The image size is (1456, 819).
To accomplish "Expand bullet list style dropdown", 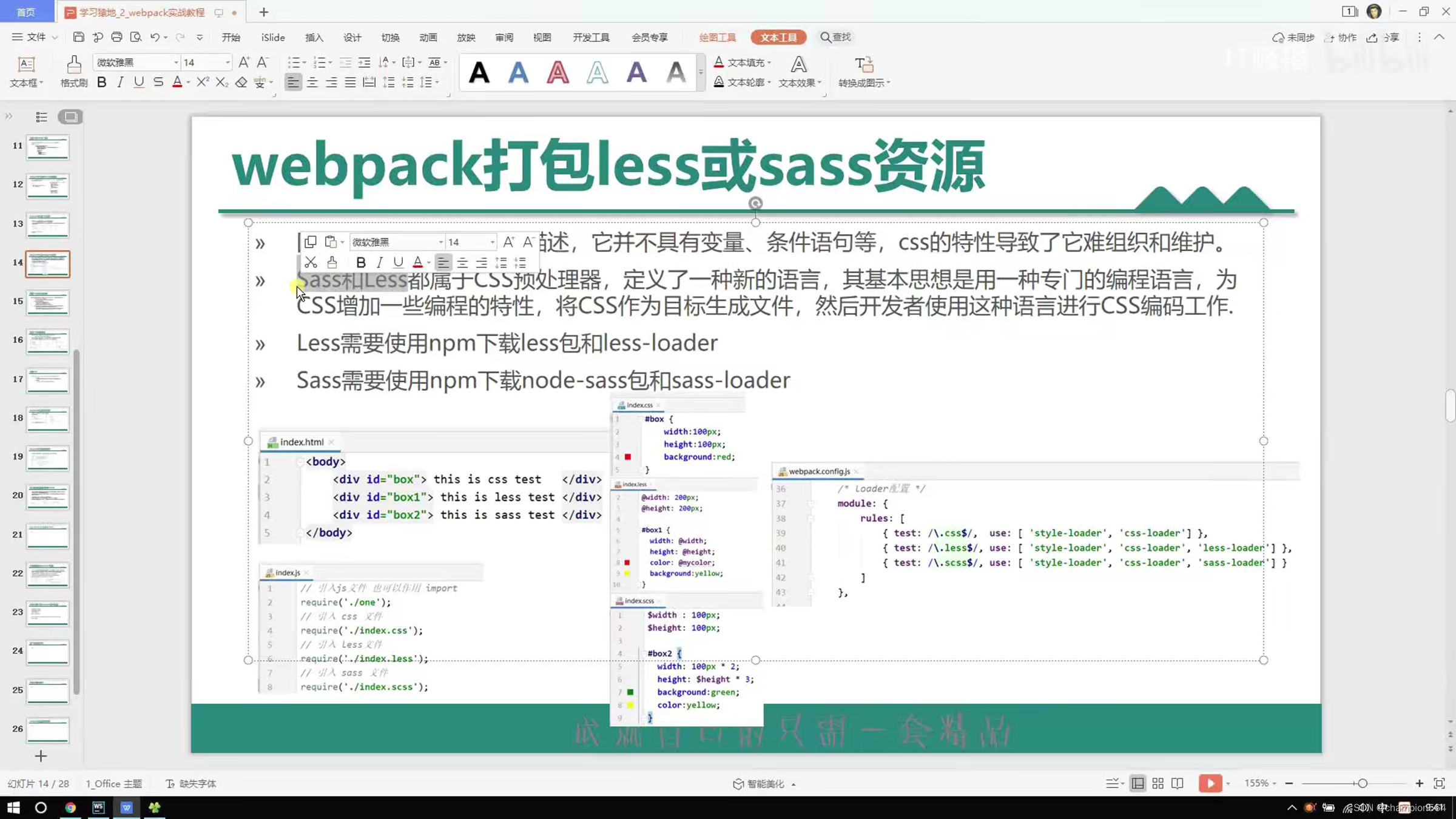I will 304,62.
